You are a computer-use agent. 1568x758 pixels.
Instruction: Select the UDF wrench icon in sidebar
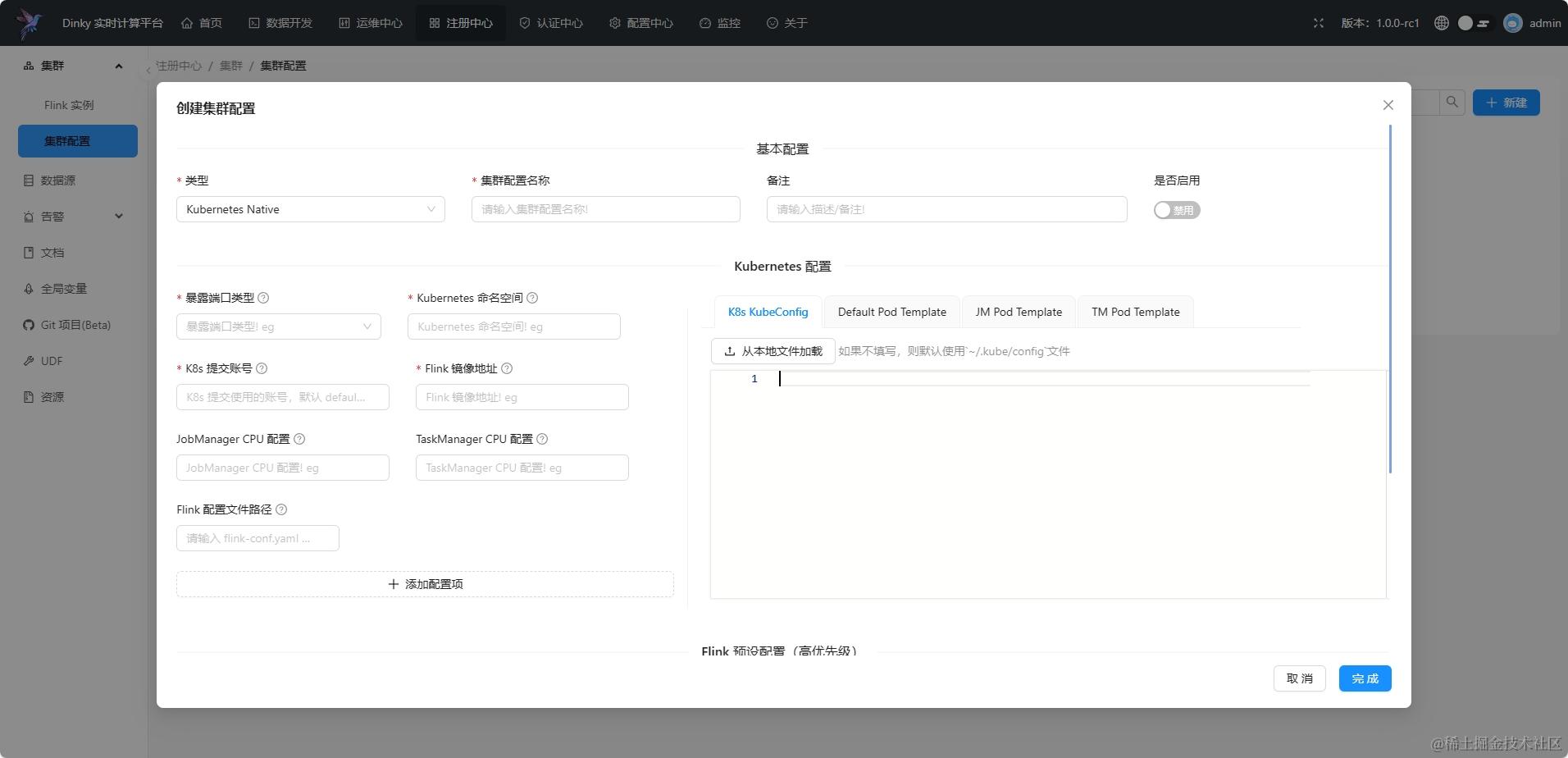[x=30, y=361]
